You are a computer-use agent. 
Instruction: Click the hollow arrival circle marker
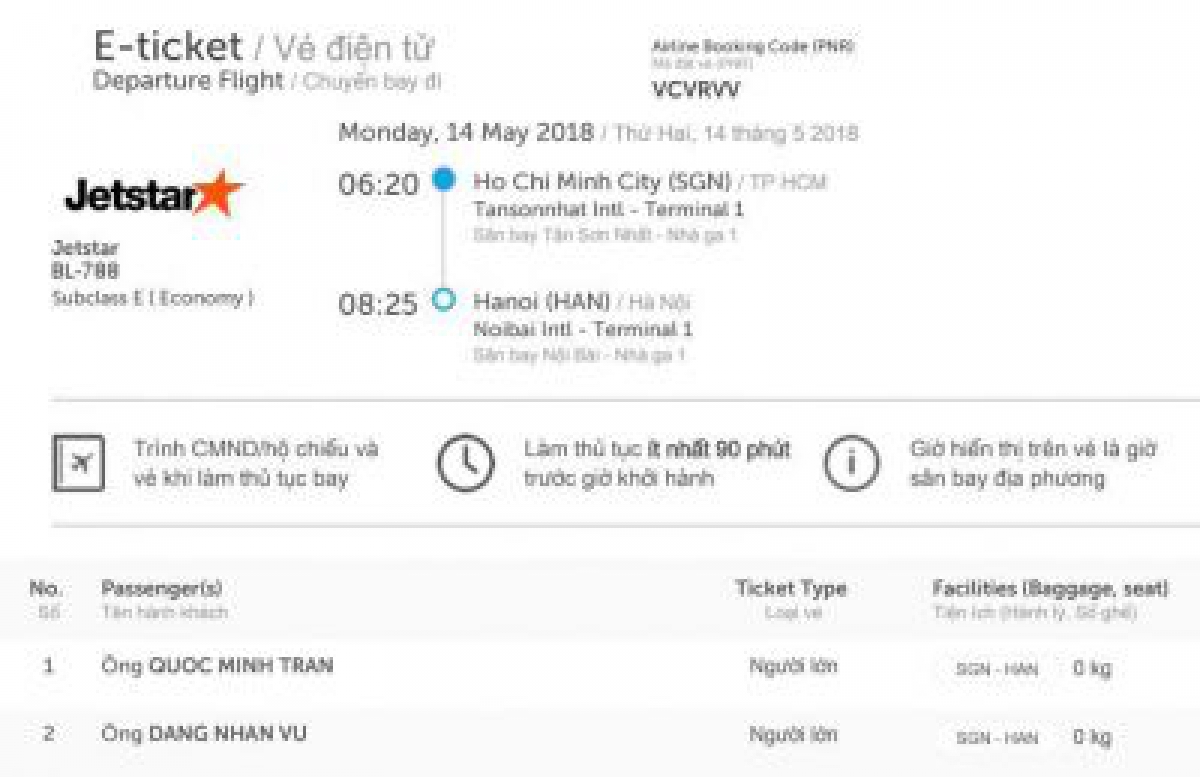click(443, 299)
